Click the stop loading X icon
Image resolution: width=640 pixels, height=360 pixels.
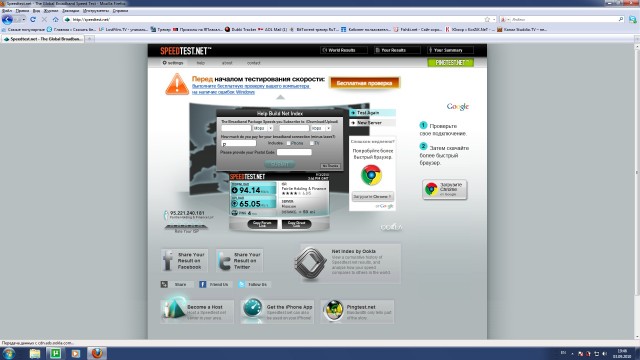44,19
